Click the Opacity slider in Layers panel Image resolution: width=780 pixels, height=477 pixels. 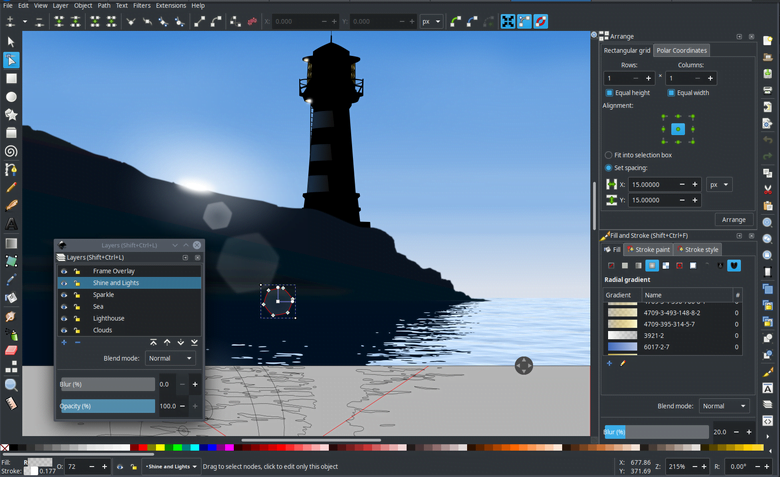click(108, 406)
